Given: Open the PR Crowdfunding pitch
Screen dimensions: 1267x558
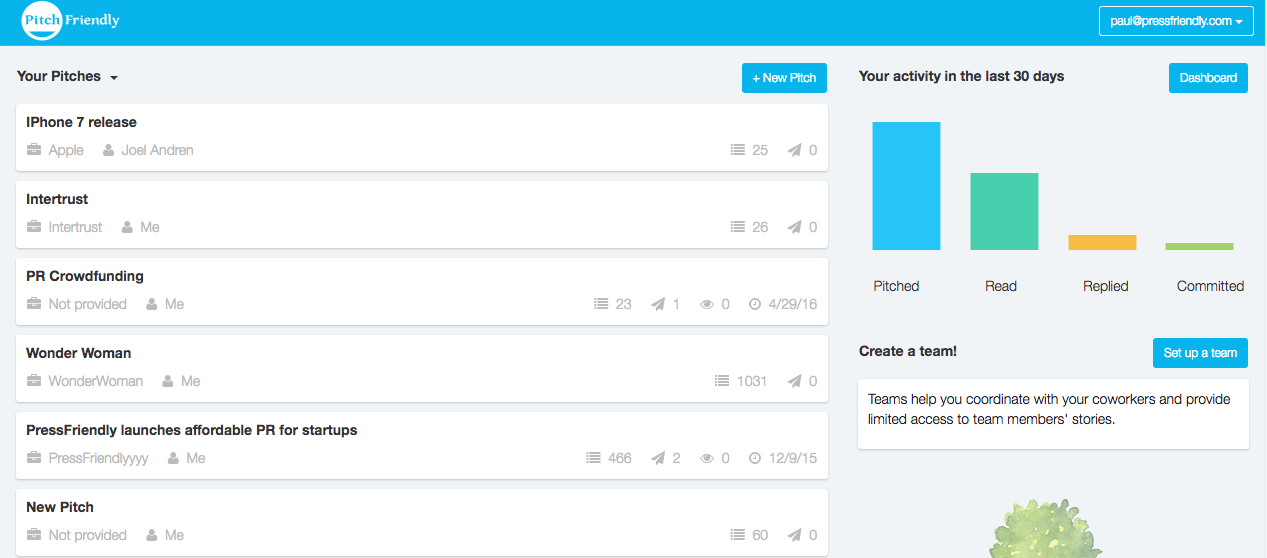Looking at the screenshot, I should (85, 276).
